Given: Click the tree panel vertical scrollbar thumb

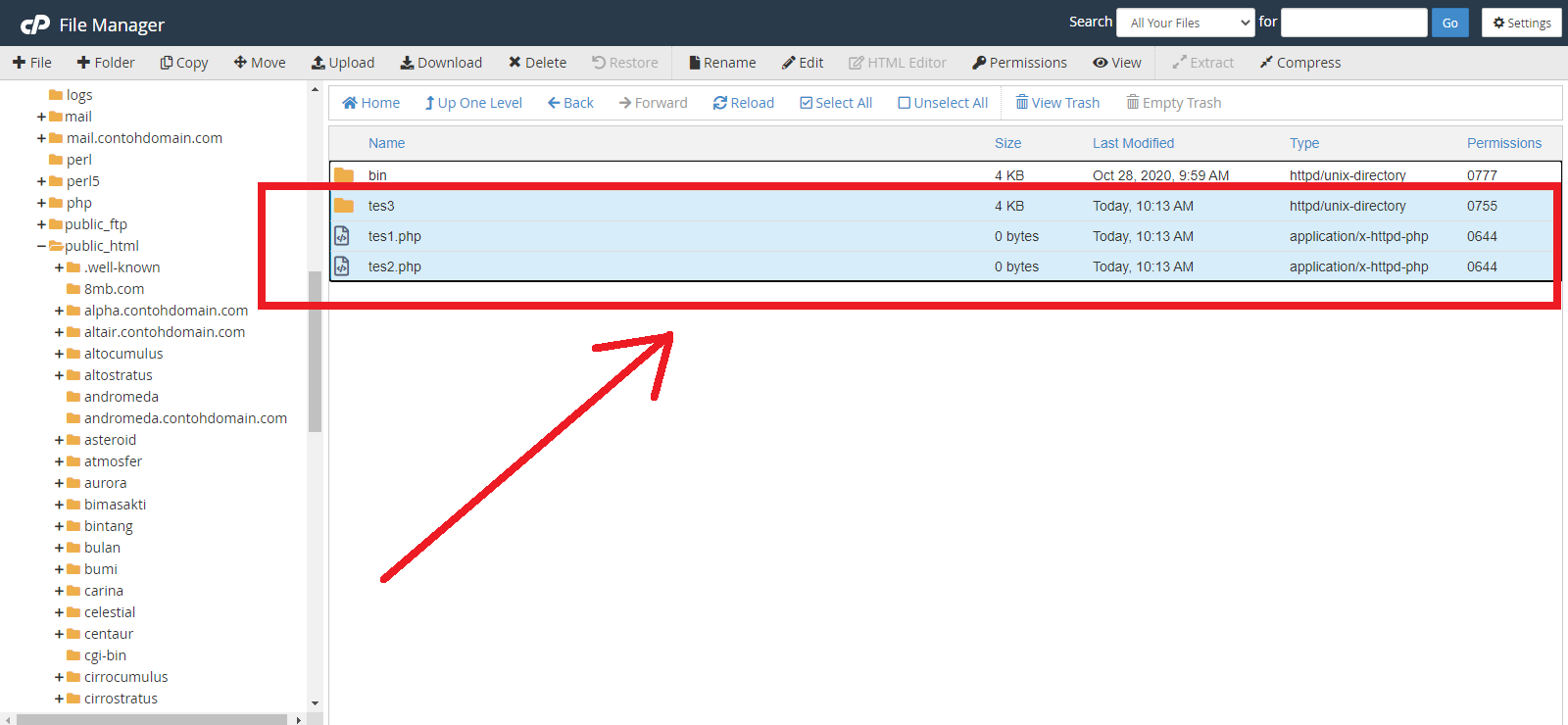Looking at the screenshot, I should [315, 351].
